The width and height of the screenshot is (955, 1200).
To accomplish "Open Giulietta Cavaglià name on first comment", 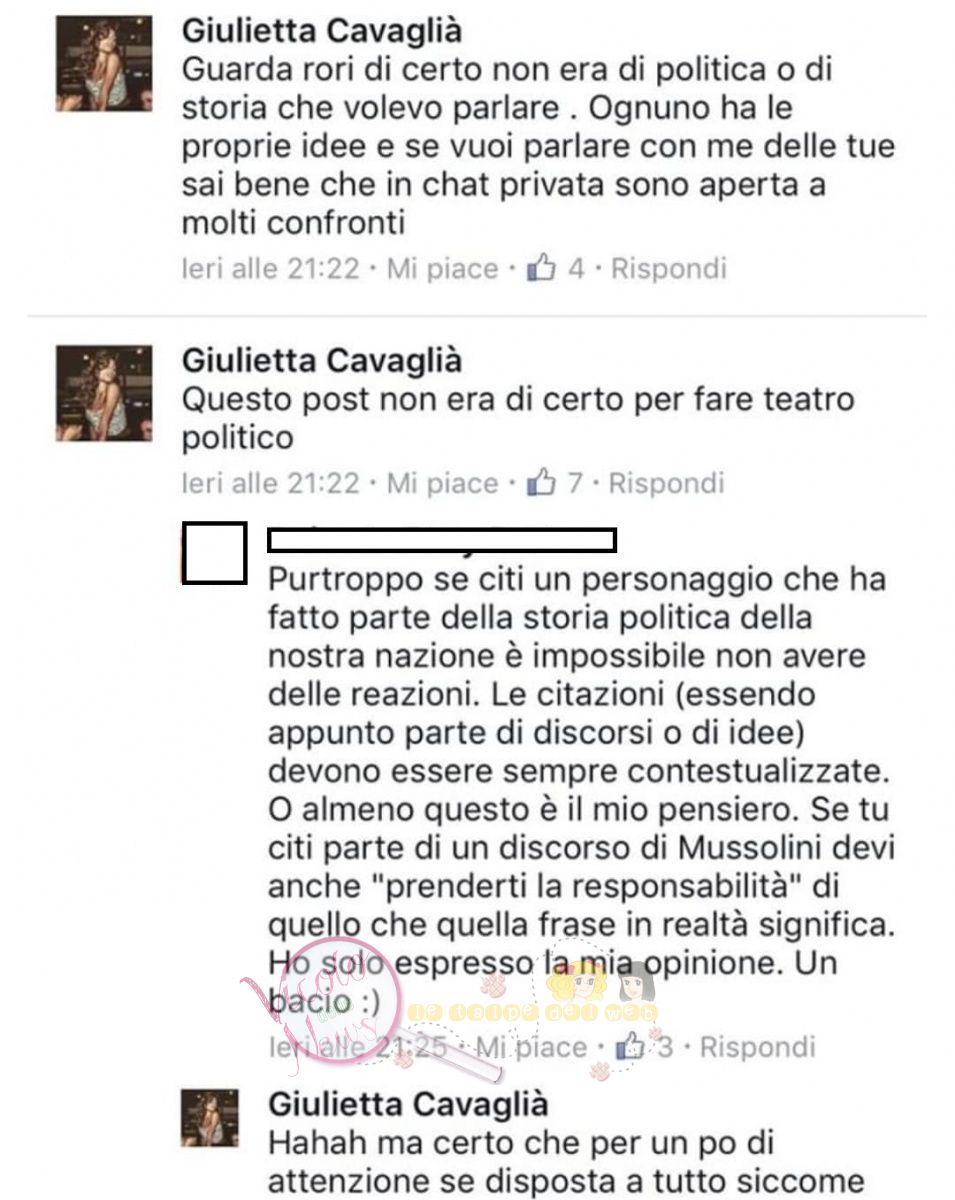I will (322, 31).
